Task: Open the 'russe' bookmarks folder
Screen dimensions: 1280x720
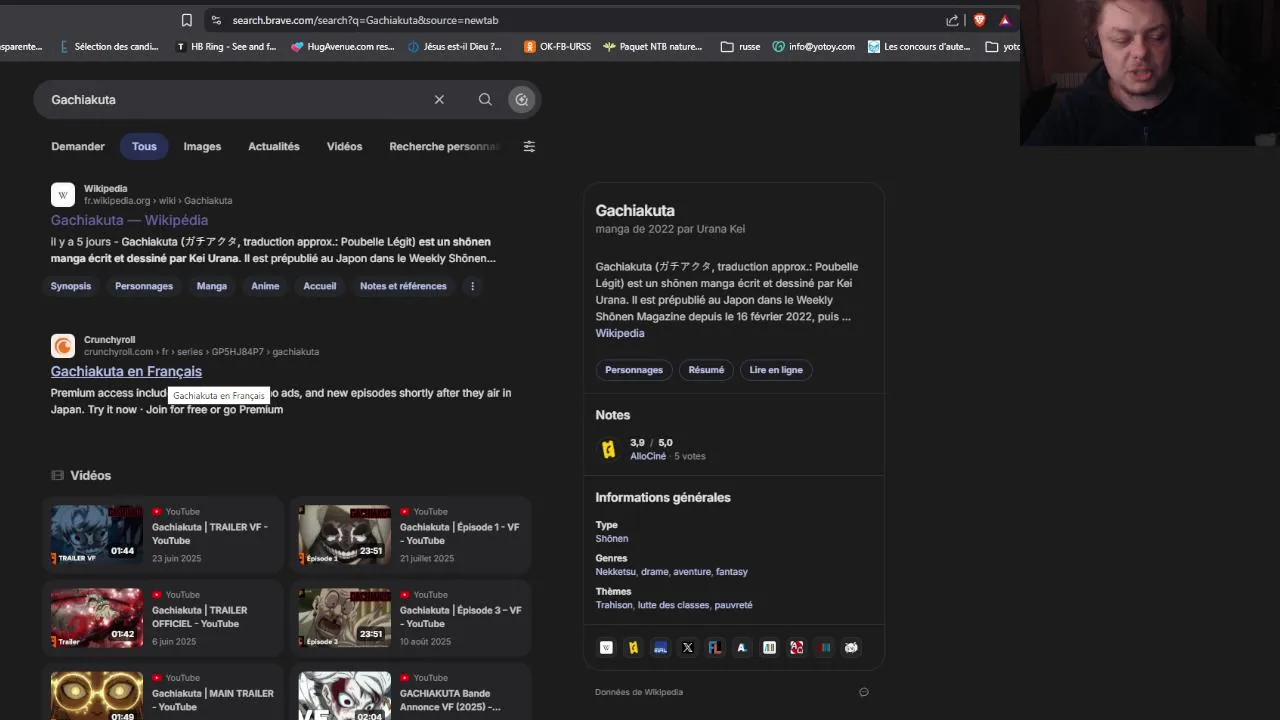Action: [x=740, y=46]
